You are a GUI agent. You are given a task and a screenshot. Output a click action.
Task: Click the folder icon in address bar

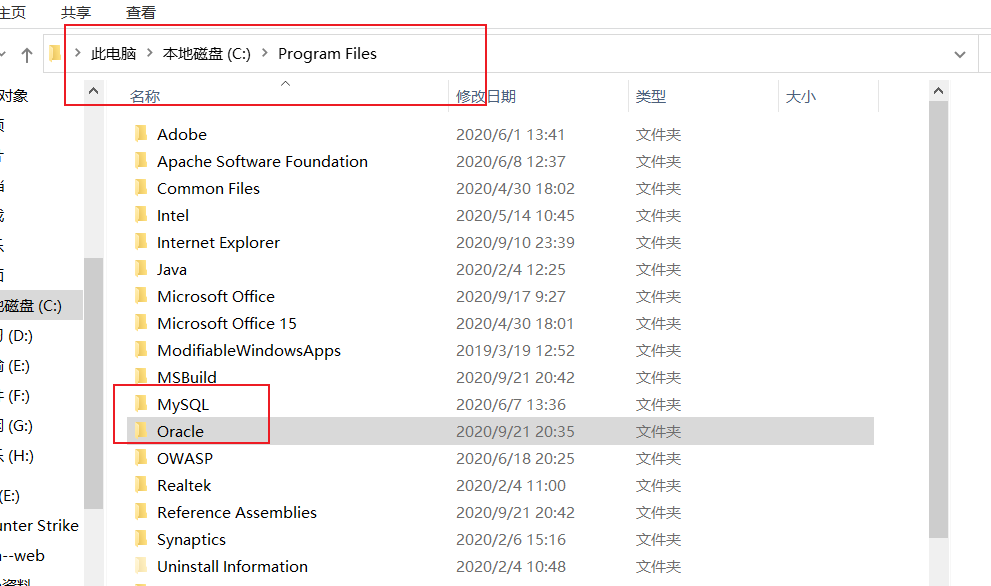coord(55,53)
